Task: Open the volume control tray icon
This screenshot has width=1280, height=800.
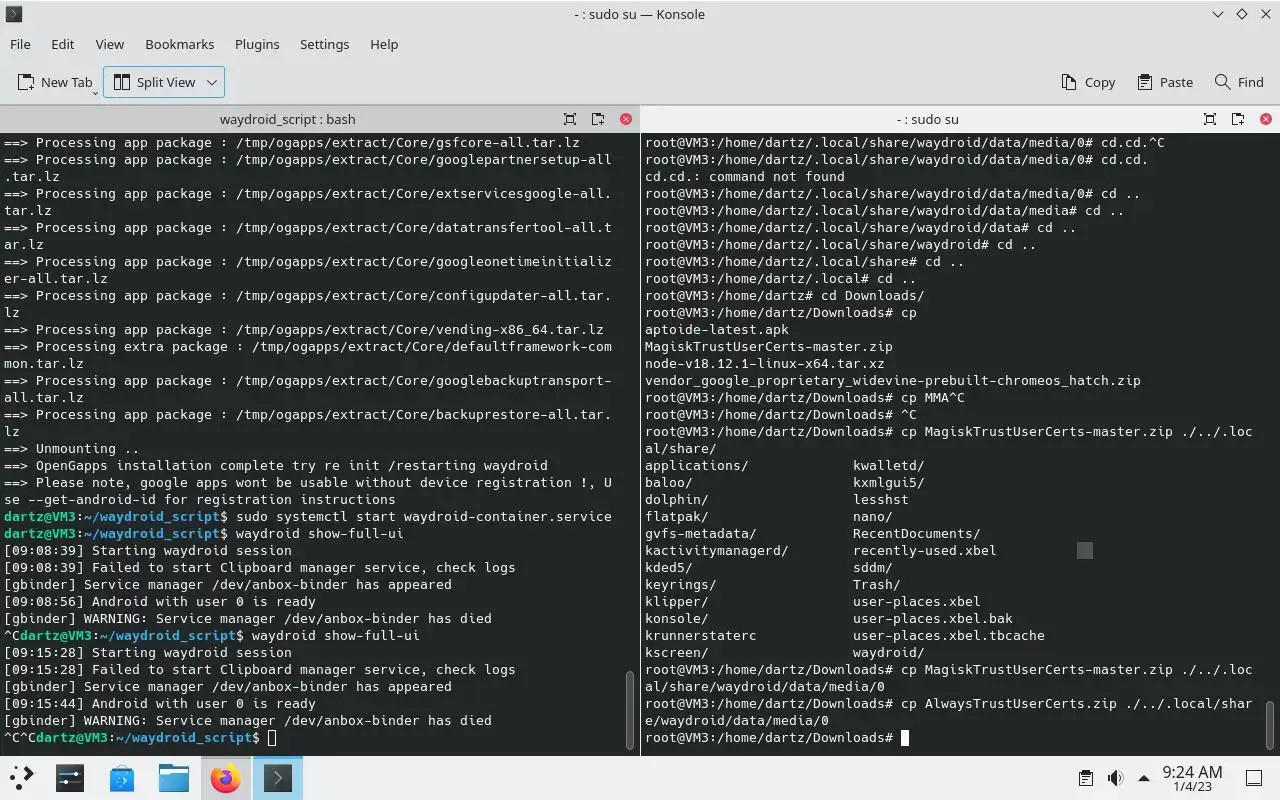Action: pyautogui.click(x=1114, y=778)
